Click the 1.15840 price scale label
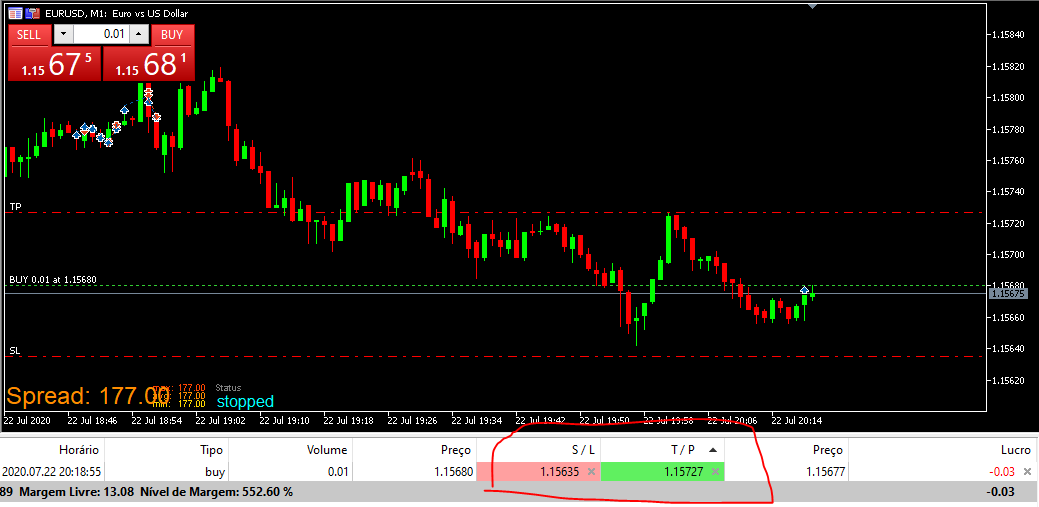Screen dimensions: 1039x507 pyautogui.click(x=1010, y=34)
